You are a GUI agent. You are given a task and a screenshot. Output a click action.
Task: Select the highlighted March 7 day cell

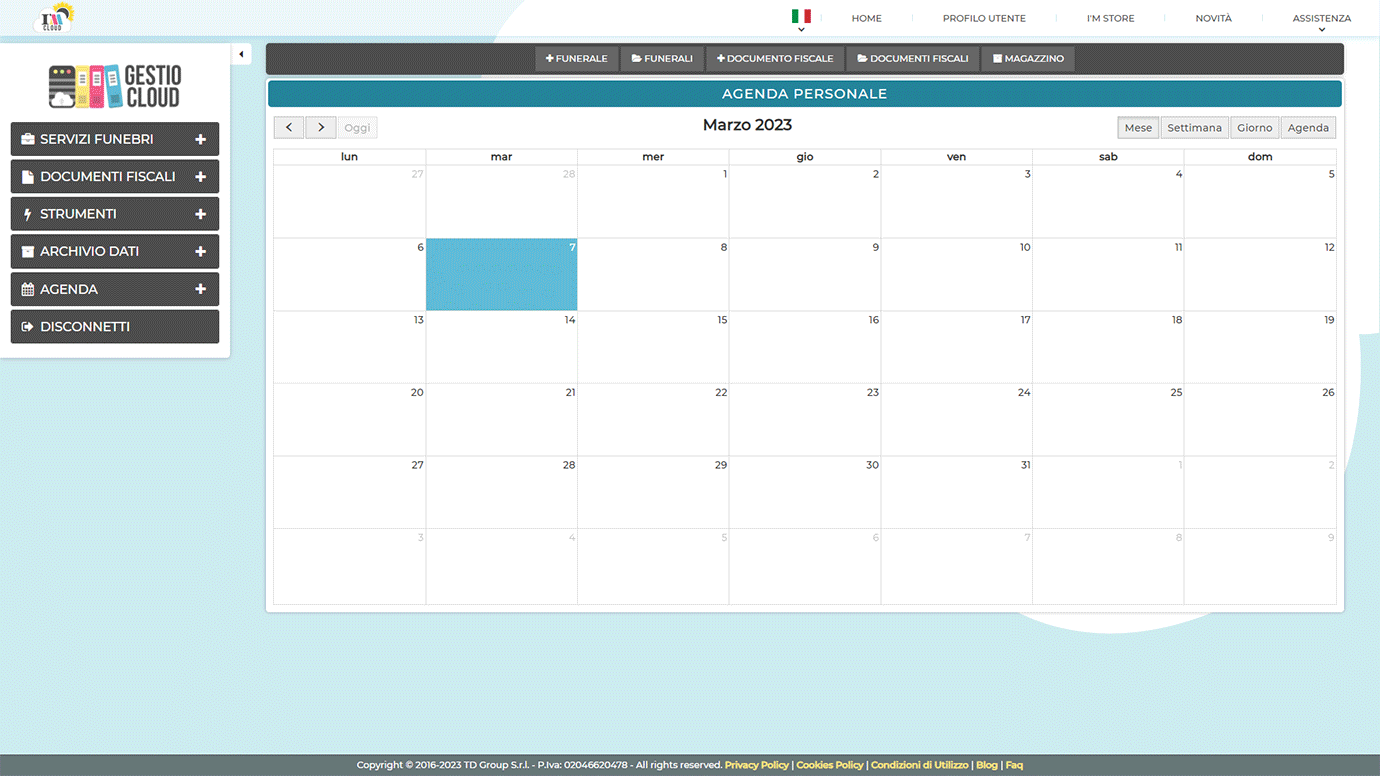(x=501, y=275)
